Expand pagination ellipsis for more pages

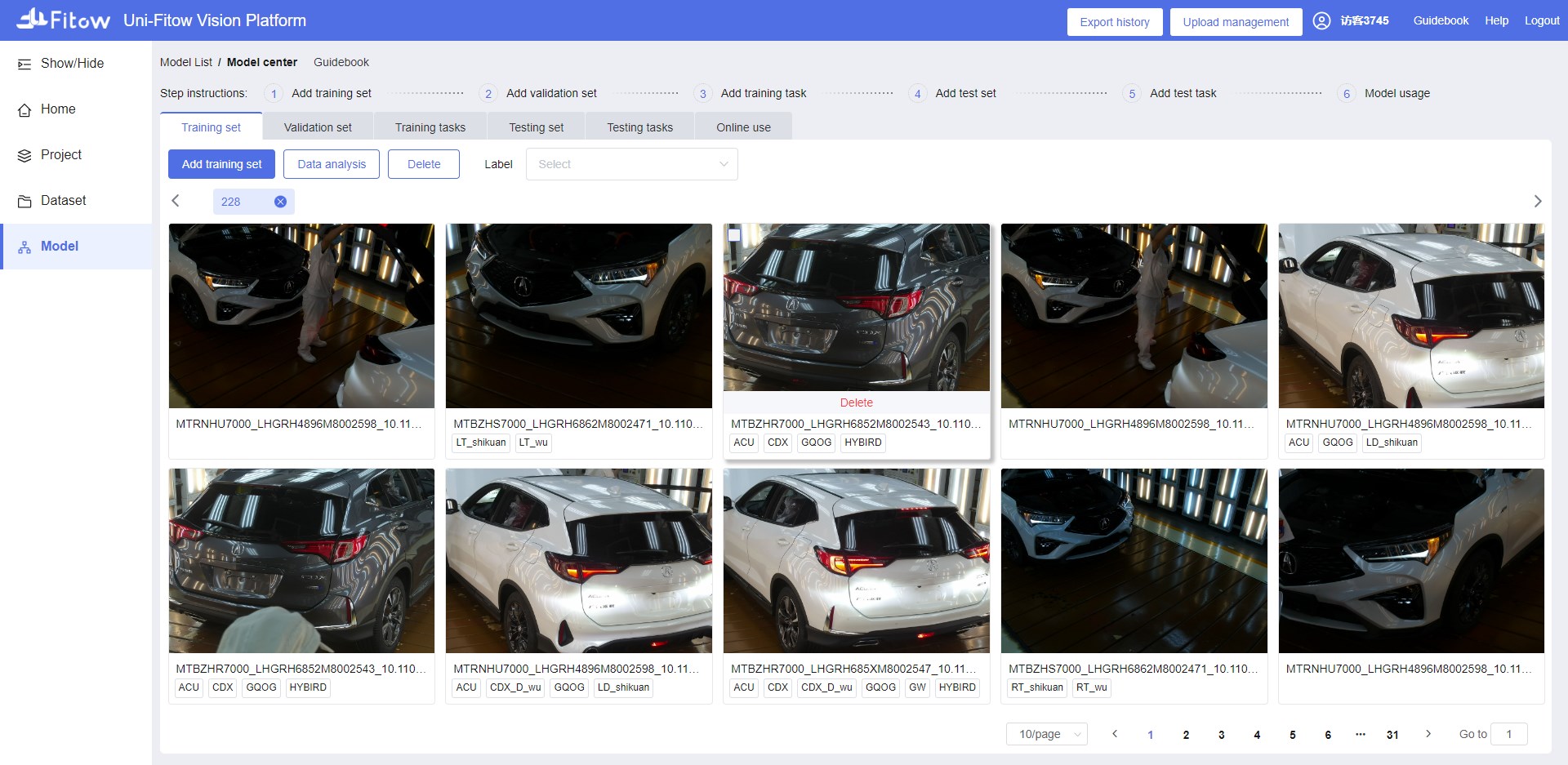click(x=1361, y=734)
